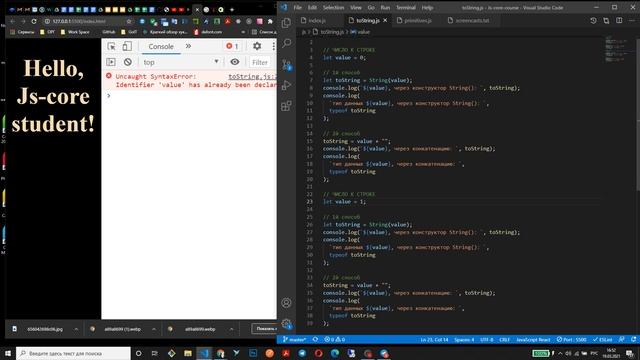Click the console prompt line

(189, 96)
